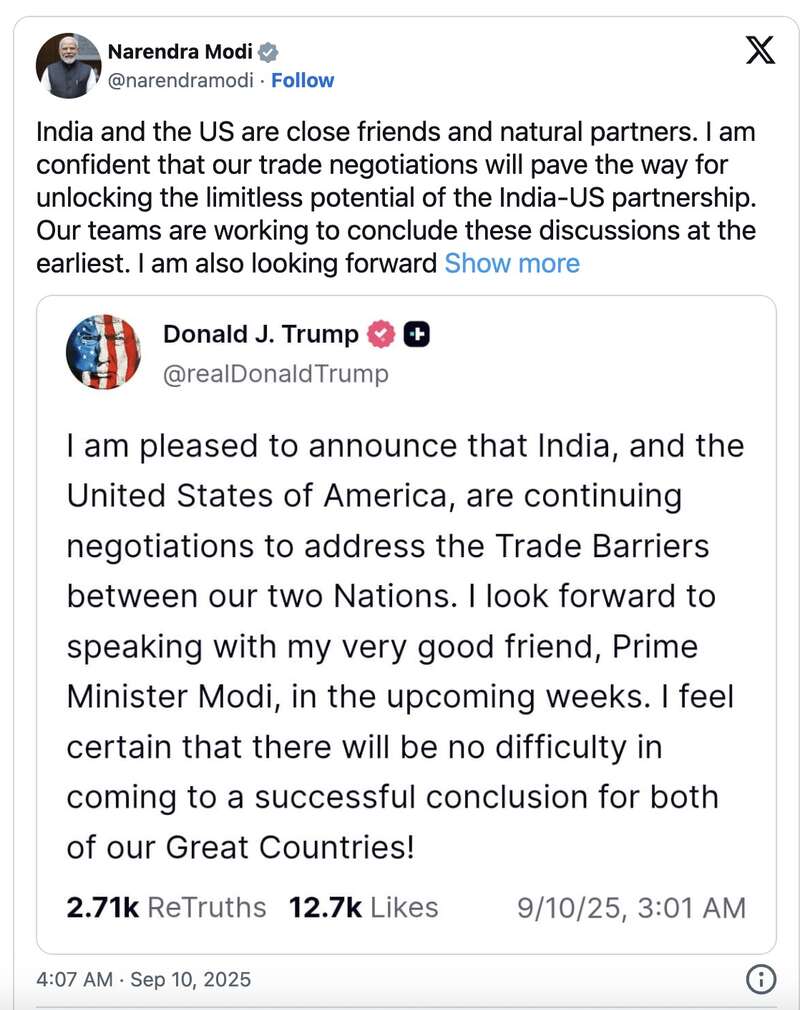Viewport: 800px width, 1010px height.
Task: Click Narendra Modi's blue verified badge
Action: pos(269,53)
